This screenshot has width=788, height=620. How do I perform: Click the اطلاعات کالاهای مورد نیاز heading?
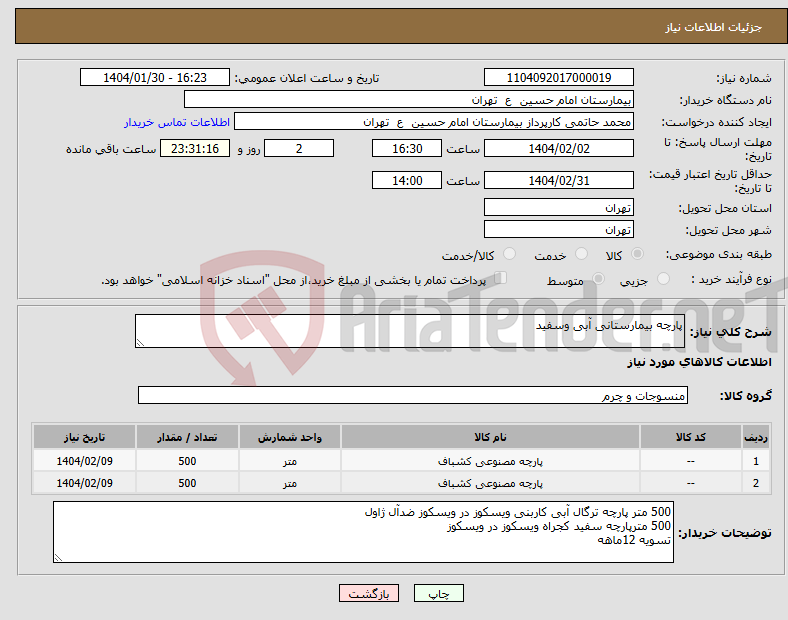[699, 362]
